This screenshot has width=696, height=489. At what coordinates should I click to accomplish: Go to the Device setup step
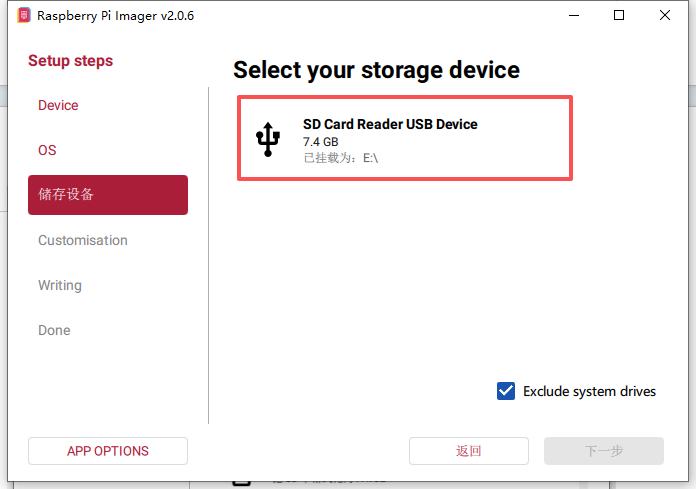(x=58, y=105)
